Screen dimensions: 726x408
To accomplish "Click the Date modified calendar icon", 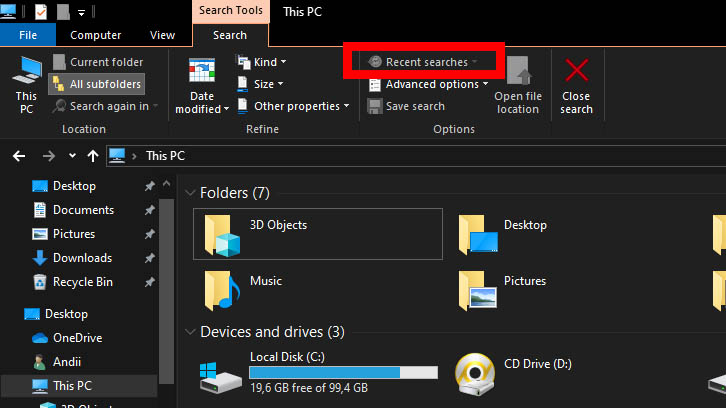I will (x=202, y=72).
